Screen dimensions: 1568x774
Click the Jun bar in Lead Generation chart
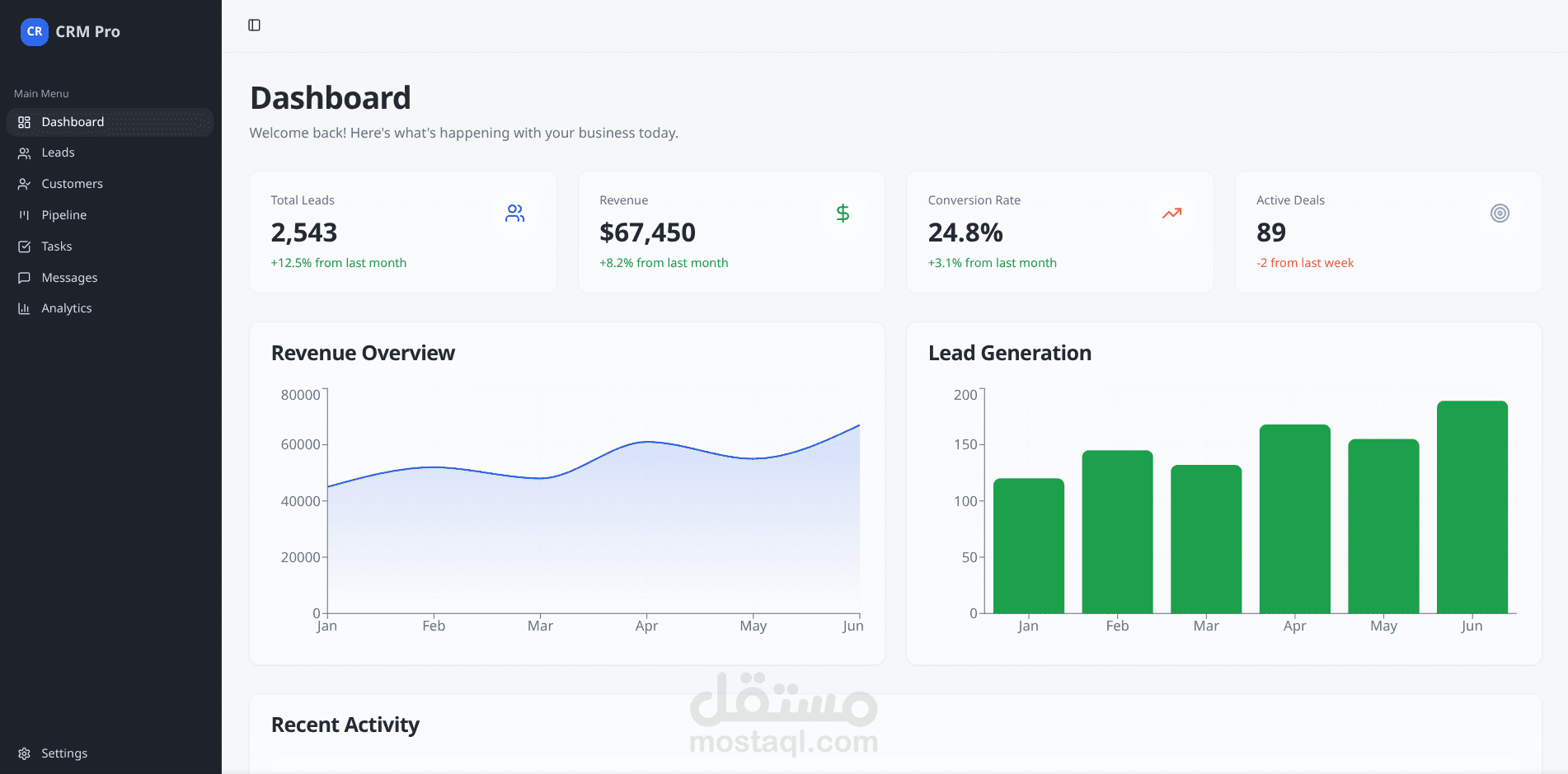(x=1472, y=507)
